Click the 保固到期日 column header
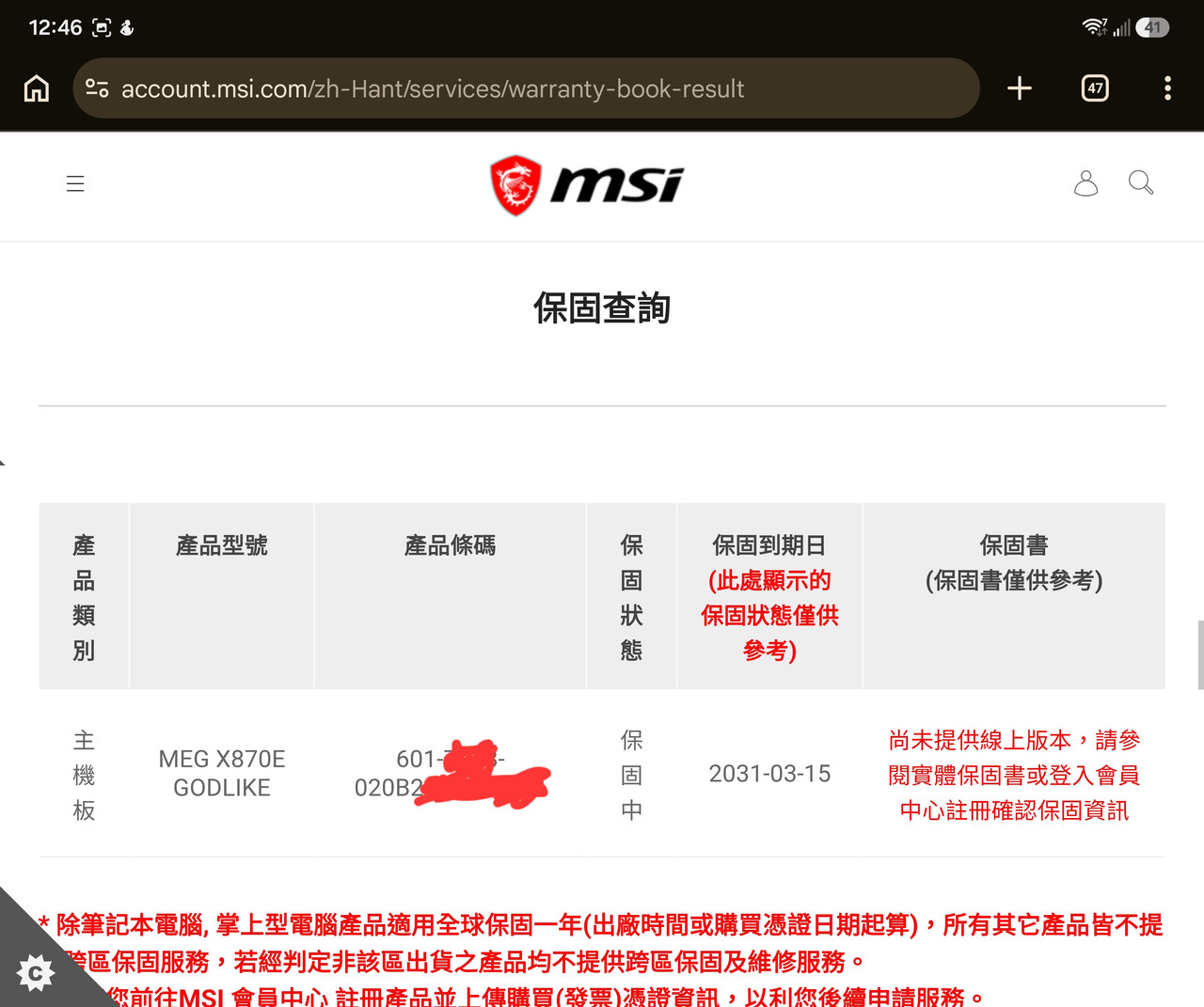 (769, 597)
